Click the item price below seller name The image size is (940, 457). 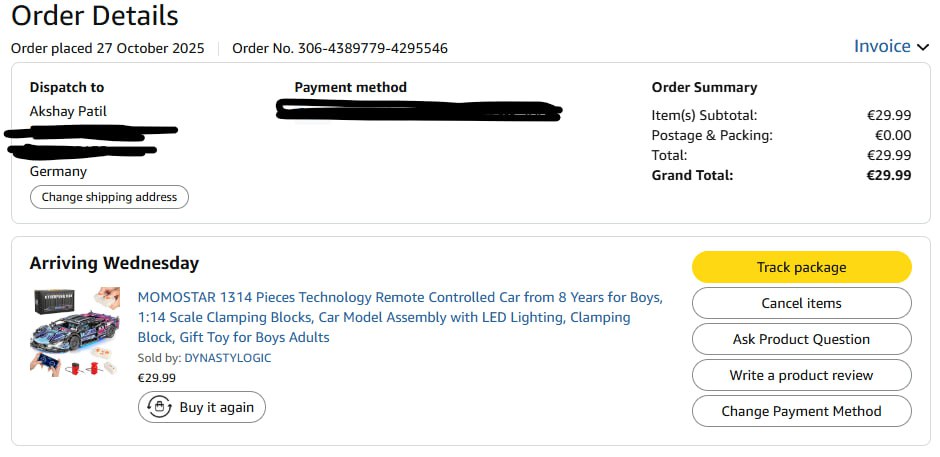(156, 378)
